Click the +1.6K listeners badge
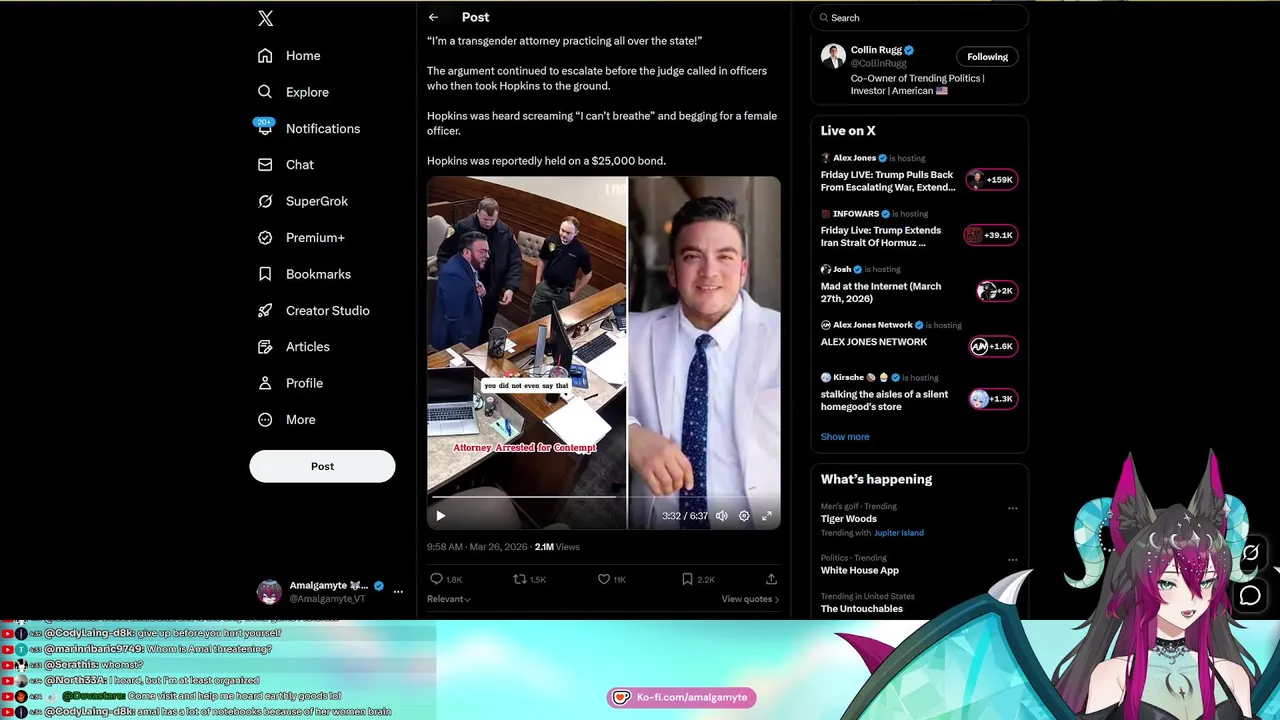The height and width of the screenshot is (720, 1280). [x=994, y=346]
